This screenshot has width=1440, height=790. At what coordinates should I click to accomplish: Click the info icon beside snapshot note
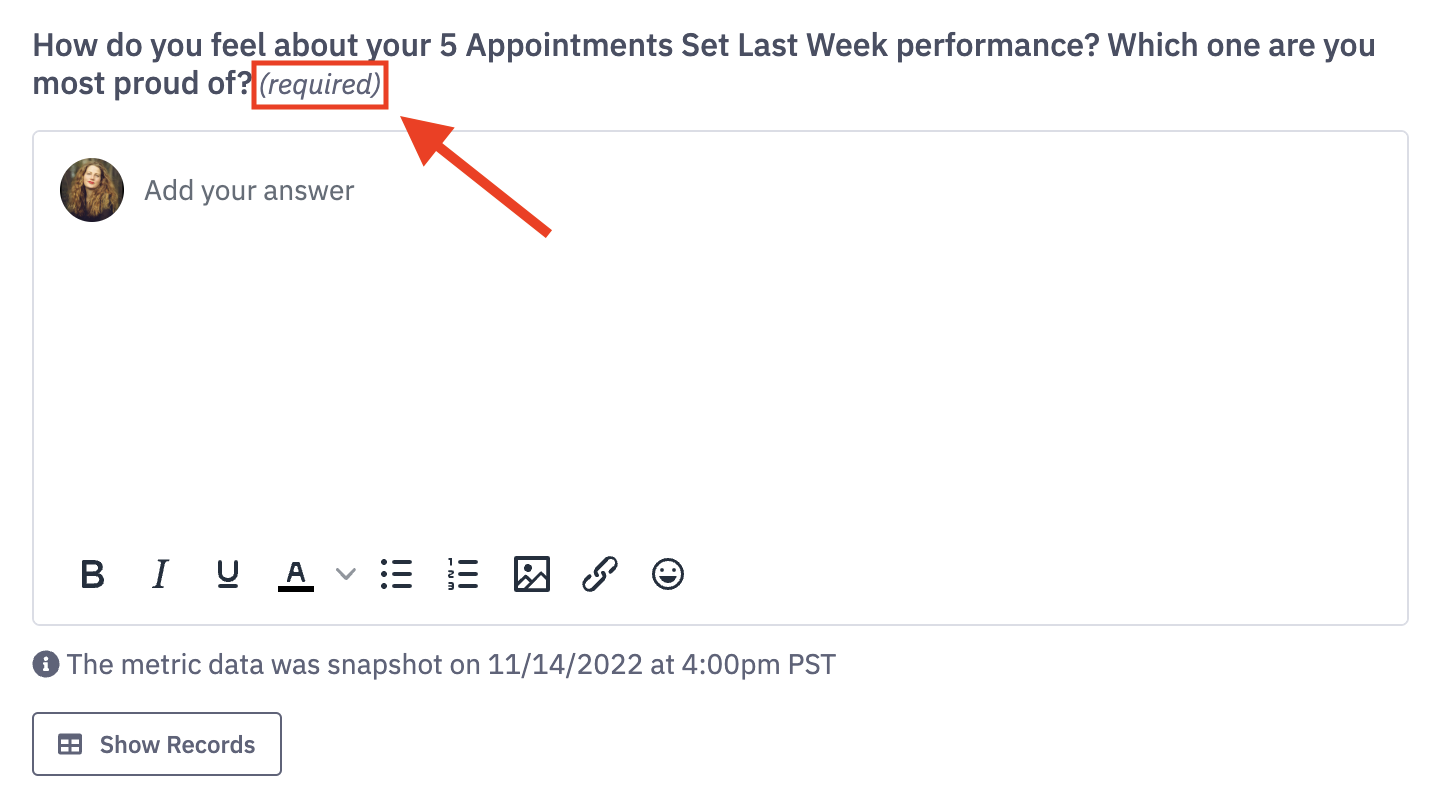coord(45,664)
